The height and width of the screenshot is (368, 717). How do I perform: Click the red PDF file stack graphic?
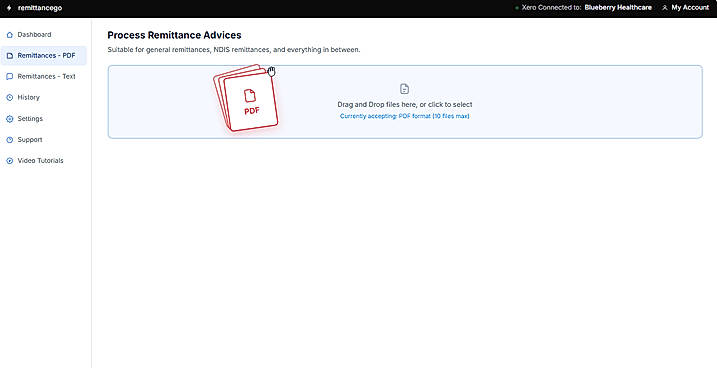point(246,98)
